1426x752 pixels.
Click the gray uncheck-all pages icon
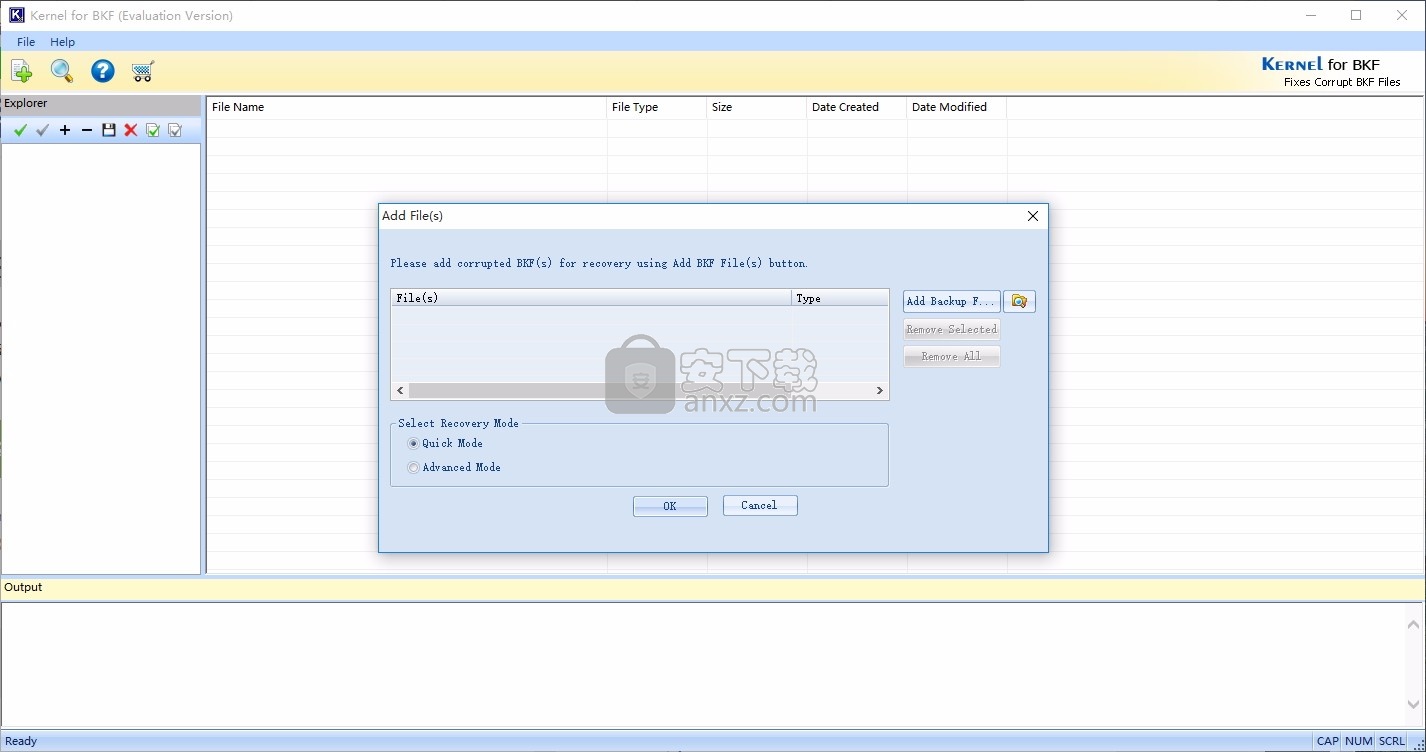175,130
